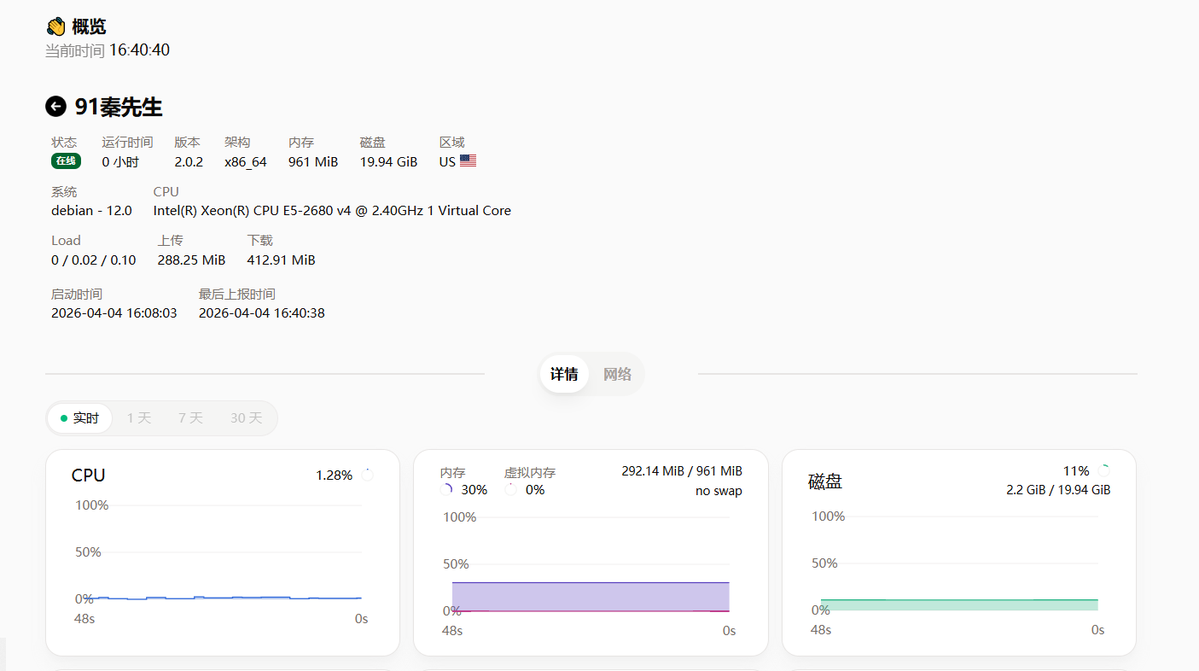Click the CPU usage ring indicator
Image resolution: width=1199 pixels, height=671 pixels.
(x=368, y=475)
